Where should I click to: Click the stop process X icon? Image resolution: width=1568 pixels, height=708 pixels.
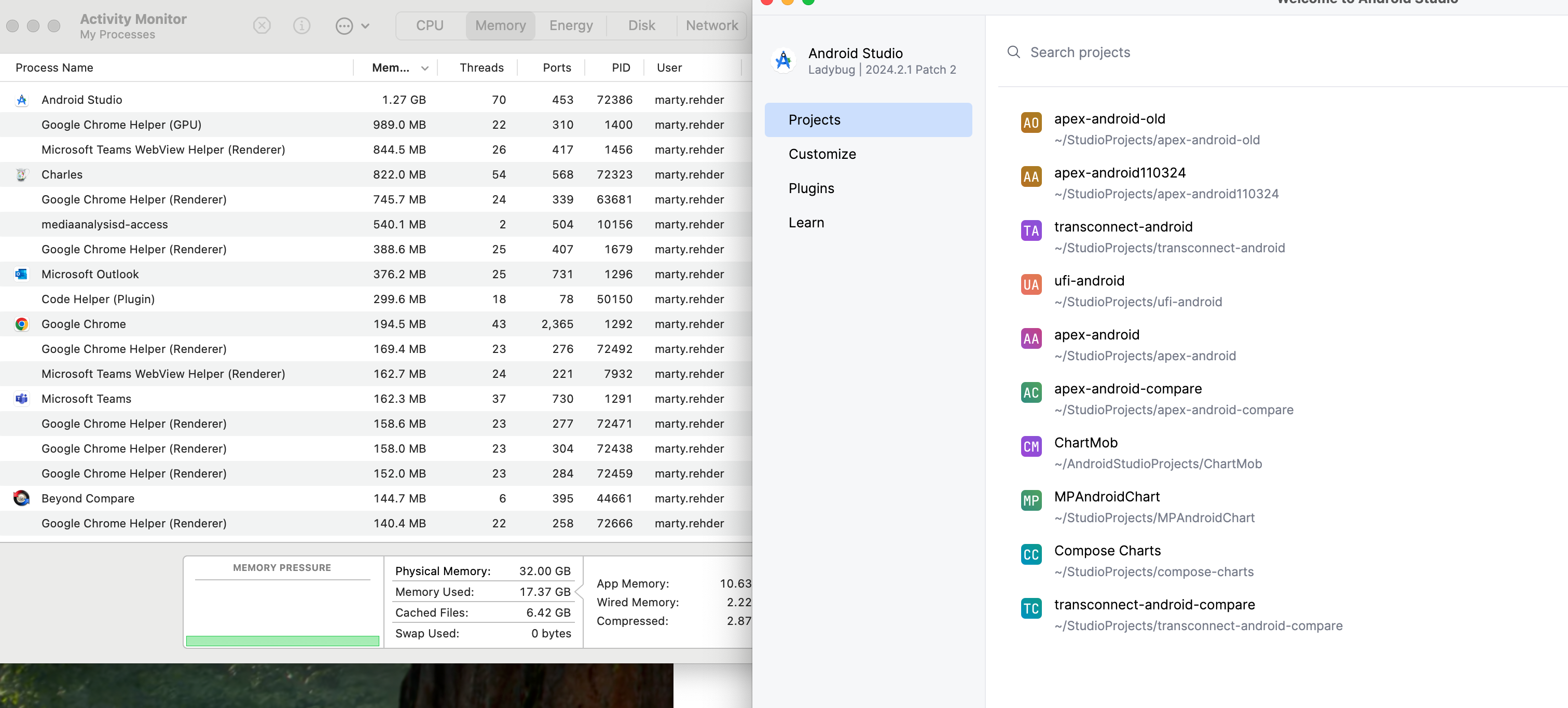[x=262, y=25]
